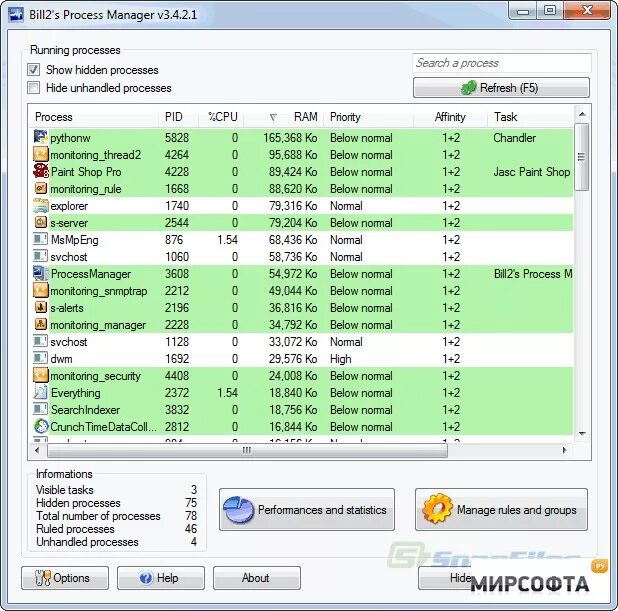This screenshot has width=618, height=611.
Task: Click PID 4228 cell
Action: 177,172
